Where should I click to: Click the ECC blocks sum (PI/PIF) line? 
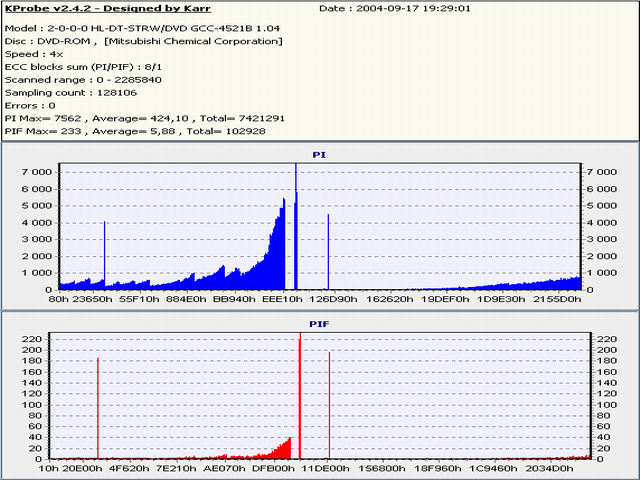coord(83,67)
